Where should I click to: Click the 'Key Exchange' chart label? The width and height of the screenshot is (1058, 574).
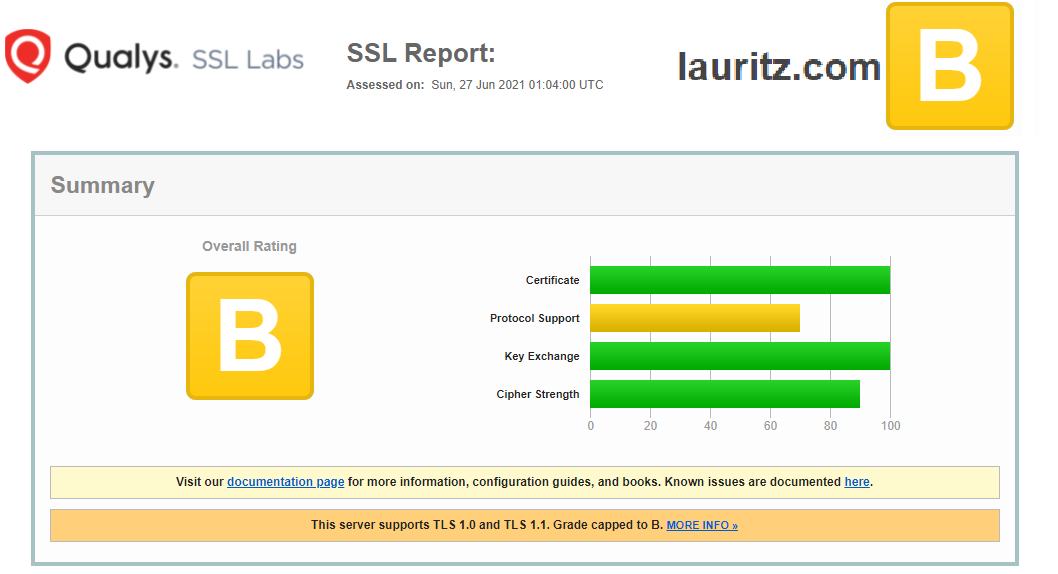542,356
